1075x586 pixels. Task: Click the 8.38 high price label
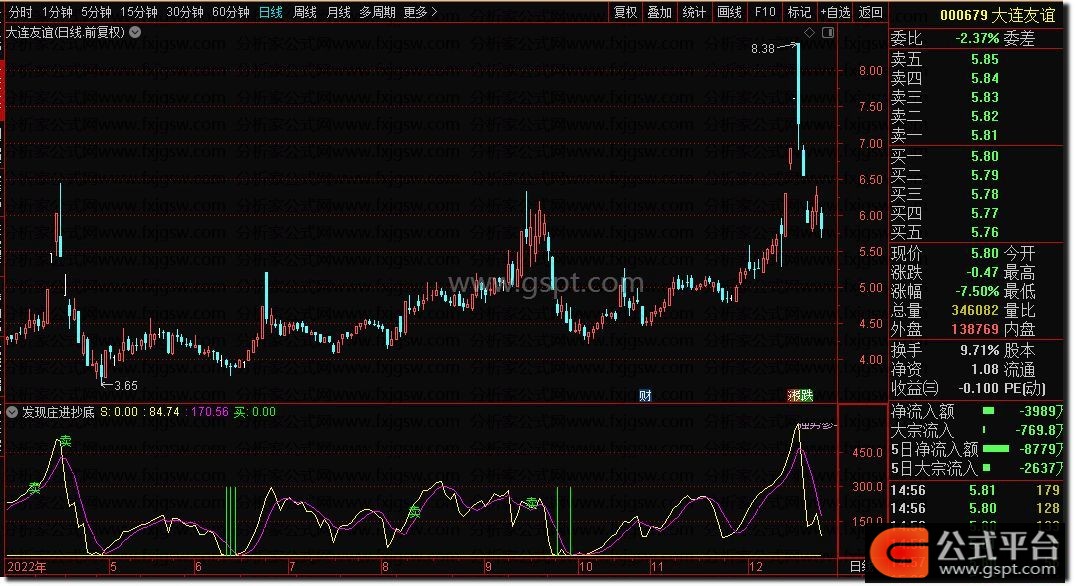coord(762,49)
